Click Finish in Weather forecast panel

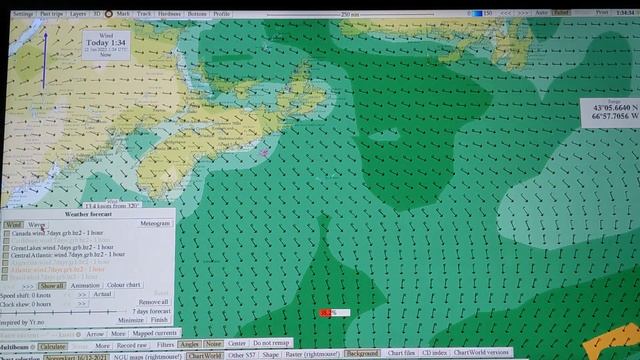pyautogui.click(x=159, y=320)
